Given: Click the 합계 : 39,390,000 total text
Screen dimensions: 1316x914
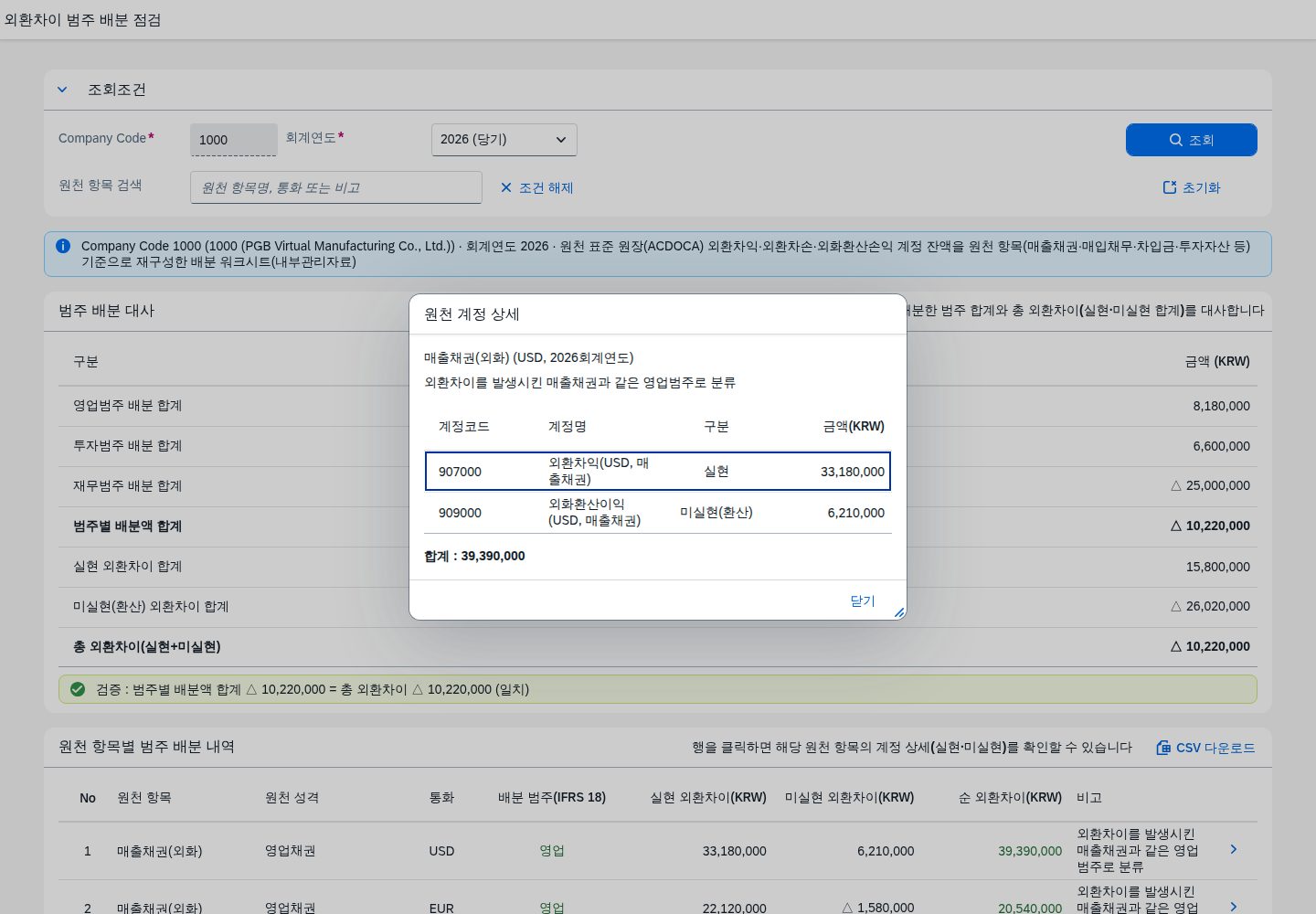Looking at the screenshot, I should pyautogui.click(x=474, y=556).
